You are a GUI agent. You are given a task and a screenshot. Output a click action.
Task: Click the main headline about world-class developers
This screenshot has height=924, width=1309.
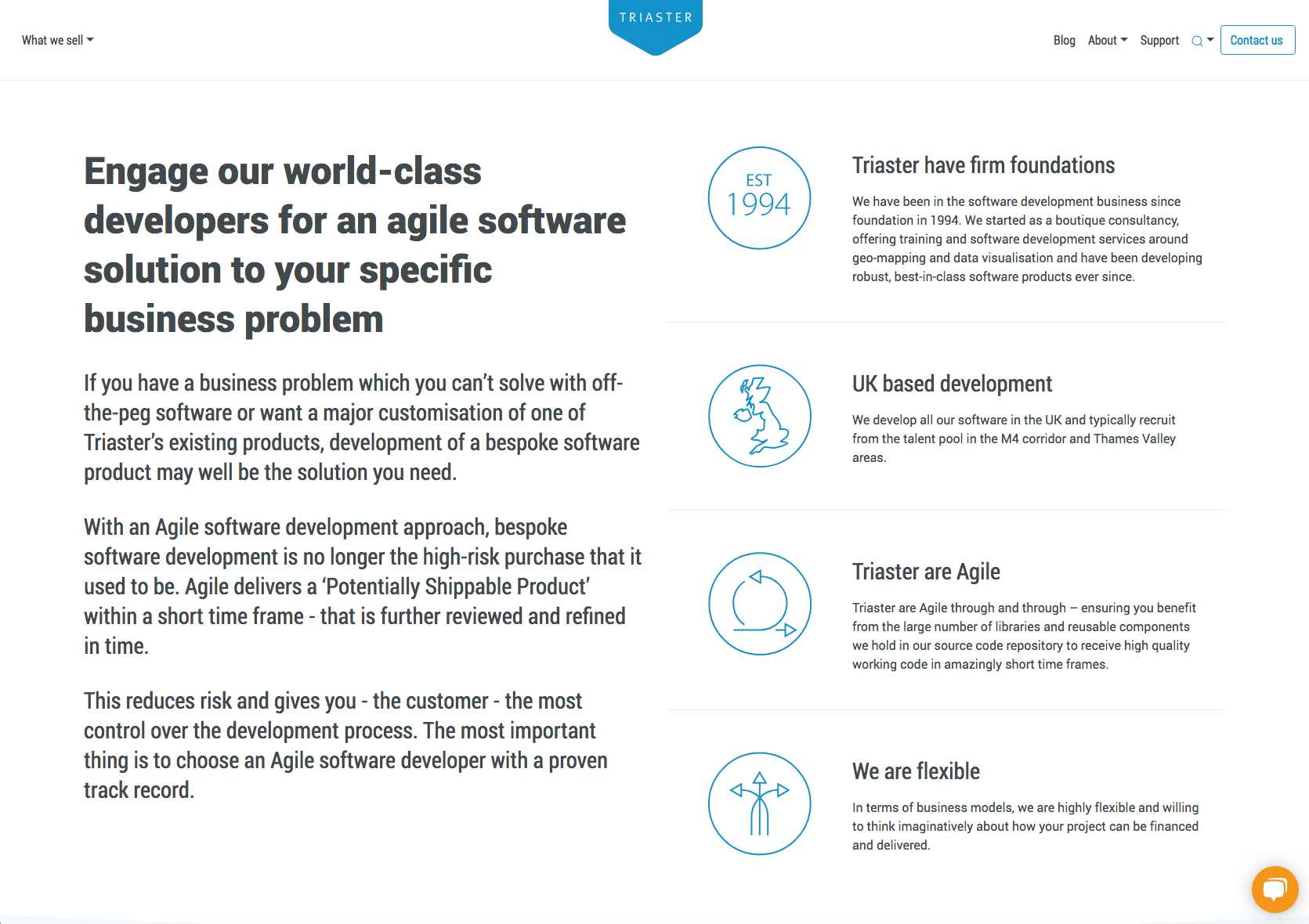tap(355, 244)
